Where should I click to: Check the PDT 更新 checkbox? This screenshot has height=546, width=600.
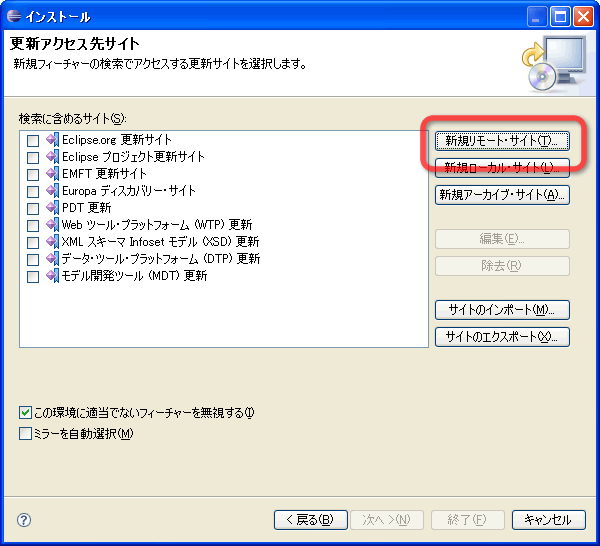click(x=33, y=209)
